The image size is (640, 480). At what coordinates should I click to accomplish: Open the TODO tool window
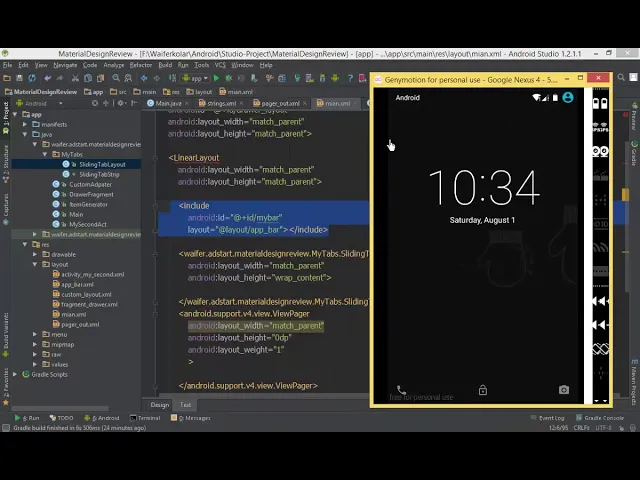(61, 418)
